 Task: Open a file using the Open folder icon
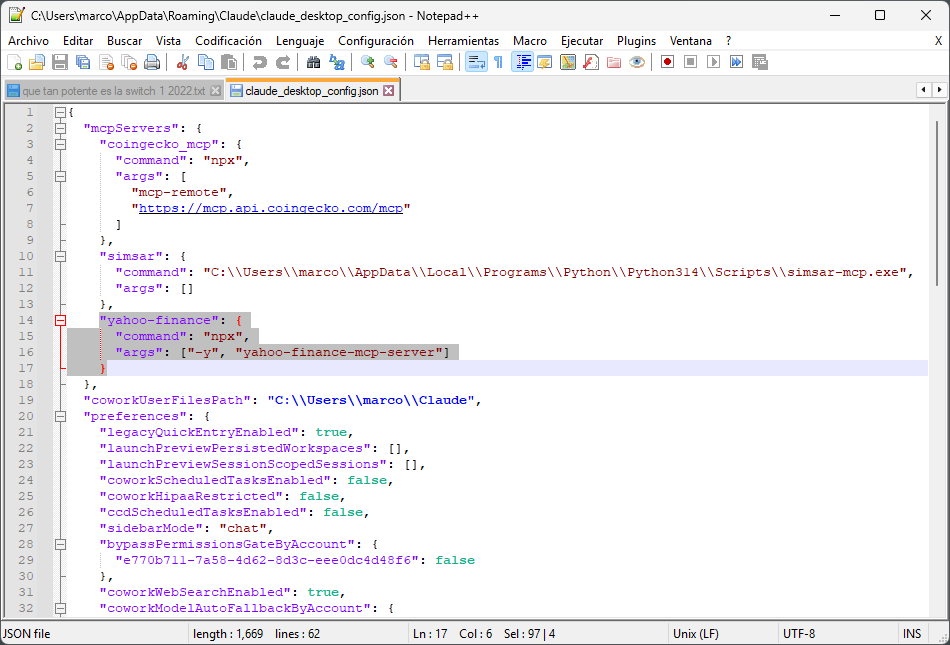tap(37, 62)
